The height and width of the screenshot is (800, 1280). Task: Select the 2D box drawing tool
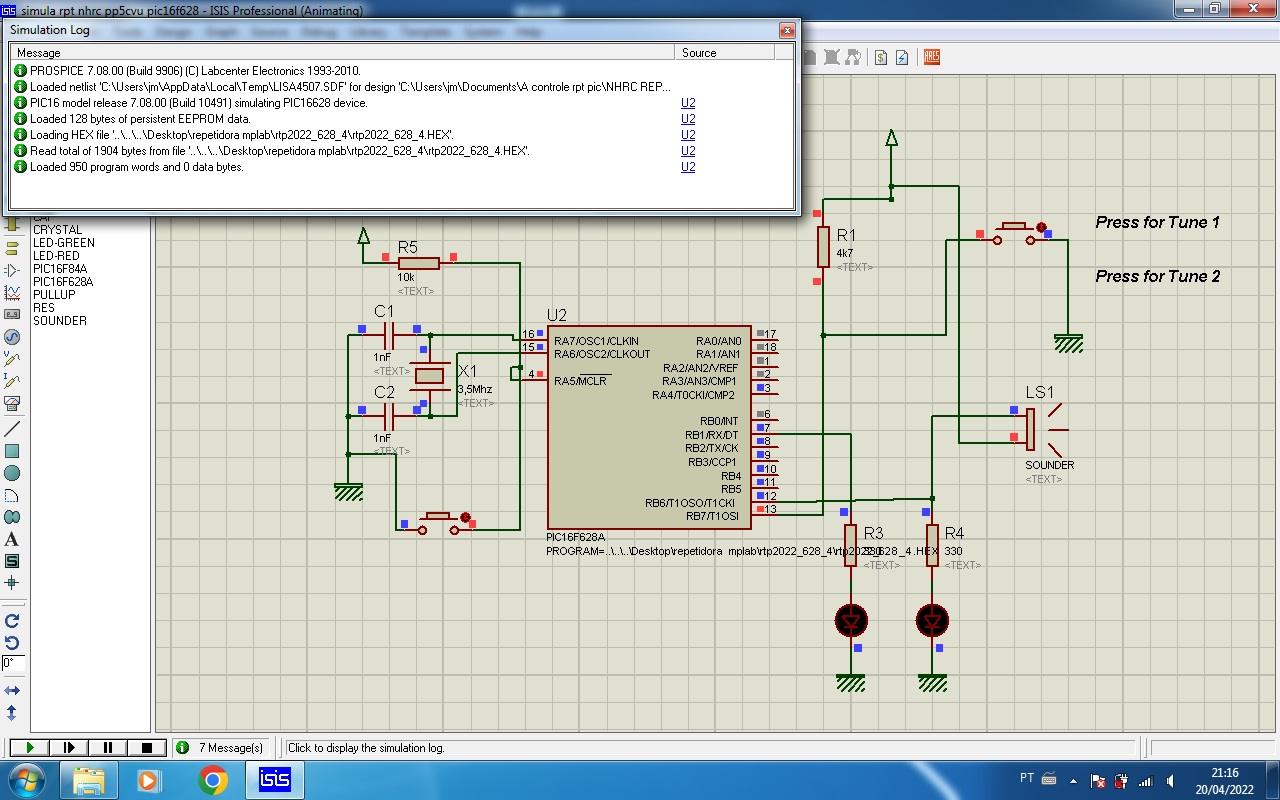[12, 451]
